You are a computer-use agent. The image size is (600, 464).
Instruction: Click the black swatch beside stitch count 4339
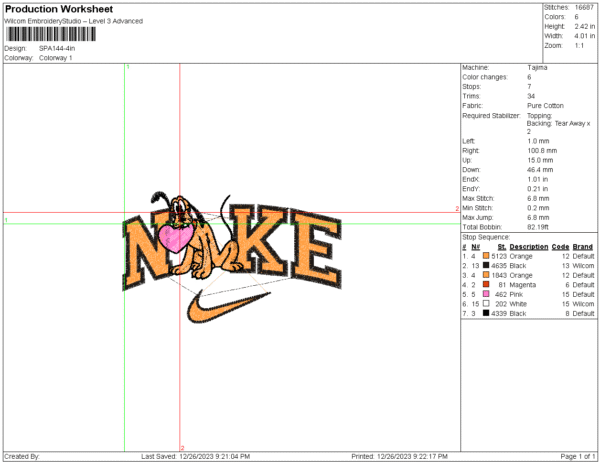tap(486, 313)
